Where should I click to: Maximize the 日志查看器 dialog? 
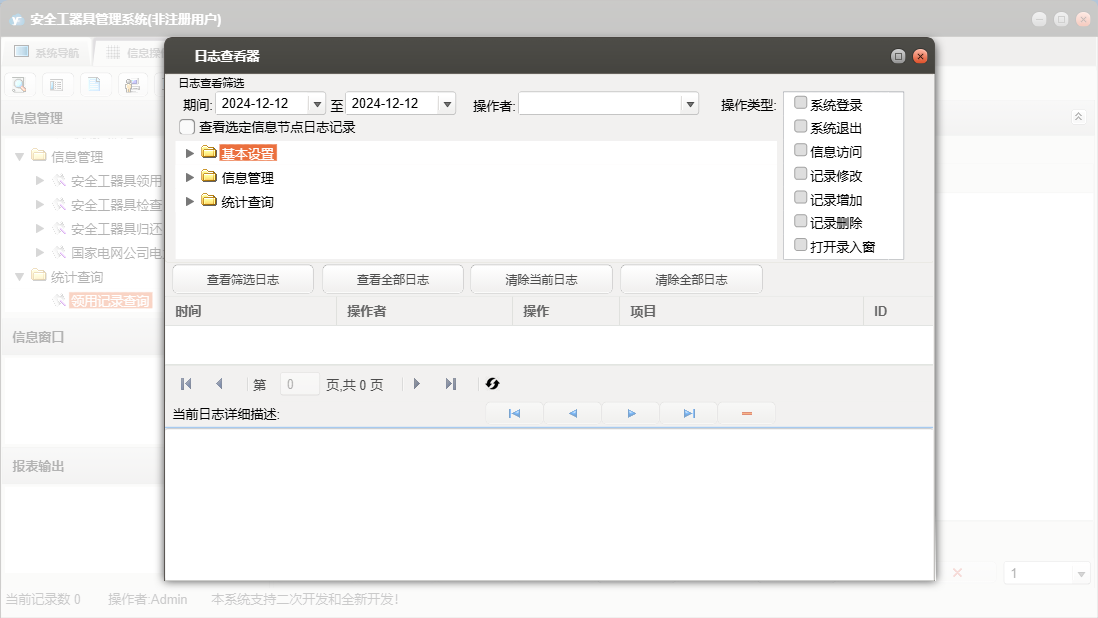(898, 57)
